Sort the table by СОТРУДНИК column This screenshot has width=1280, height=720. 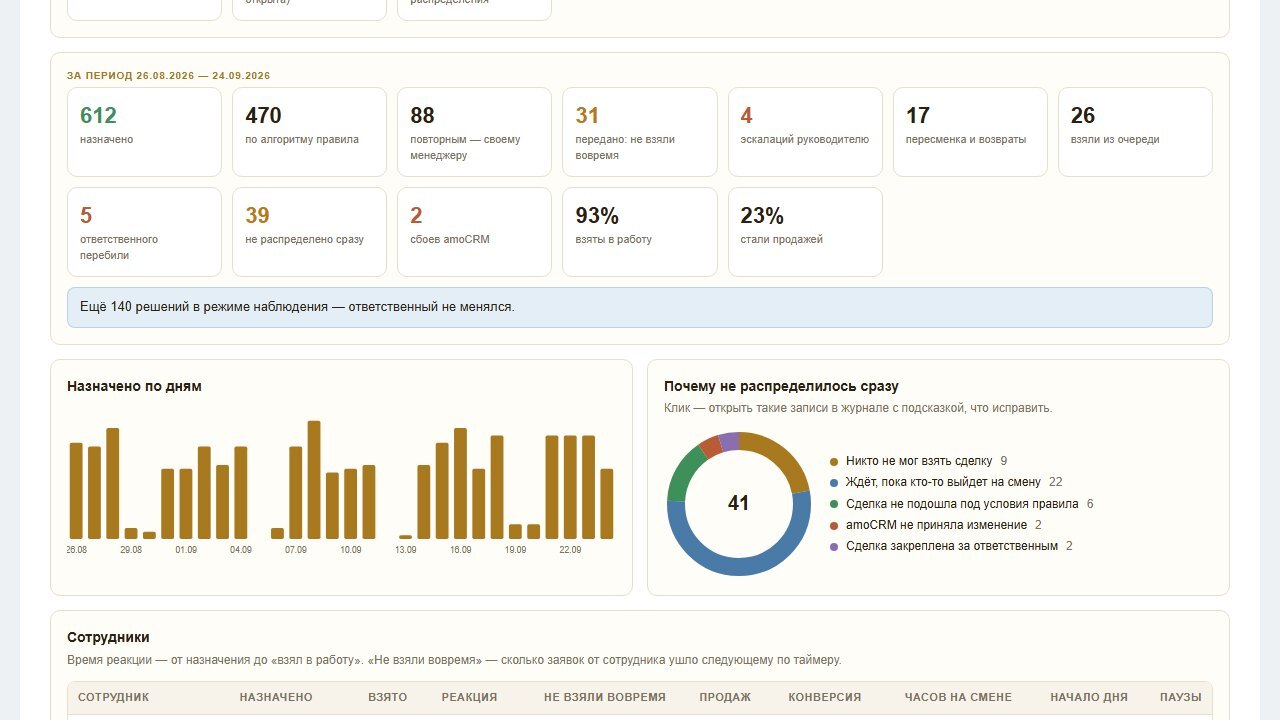point(114,697)
